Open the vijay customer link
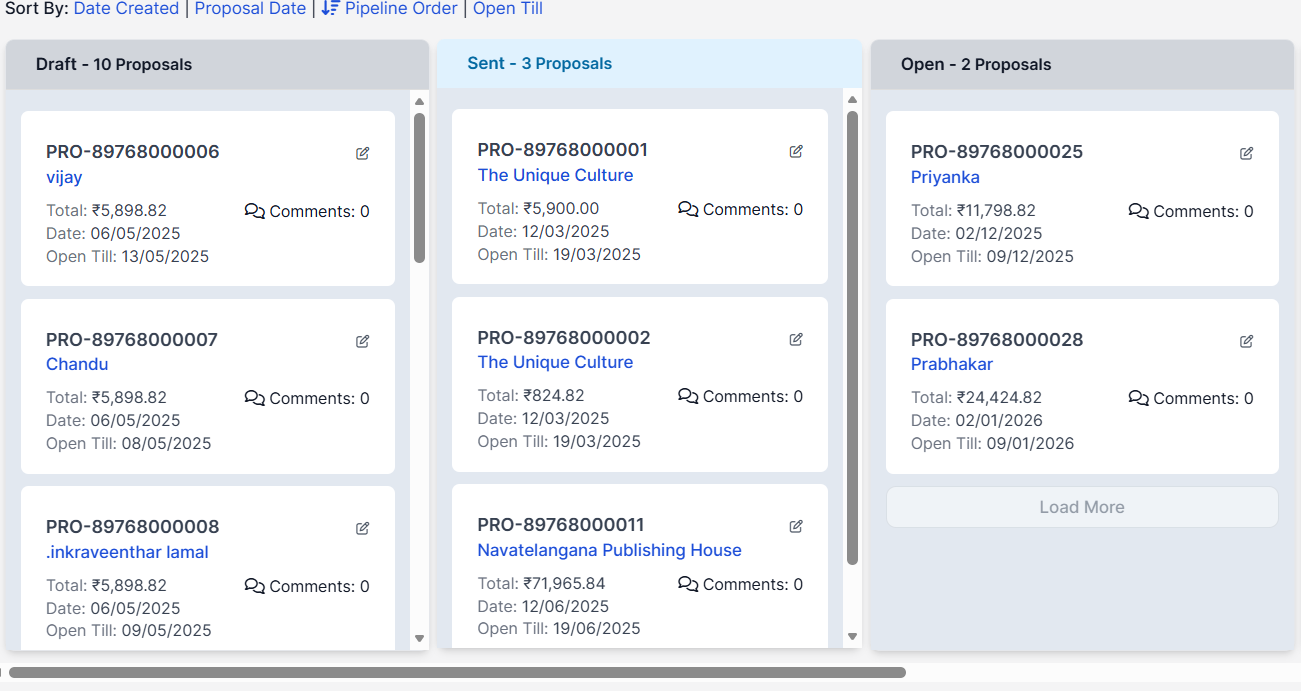1301x691 pixels. [x=64, y=177]
